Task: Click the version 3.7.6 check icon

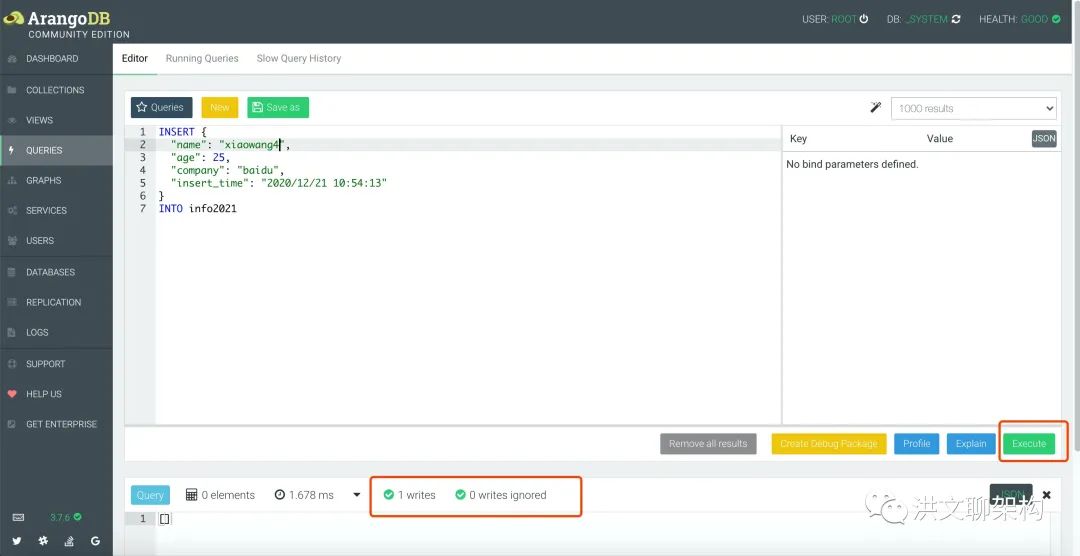Action: point(78,517)
